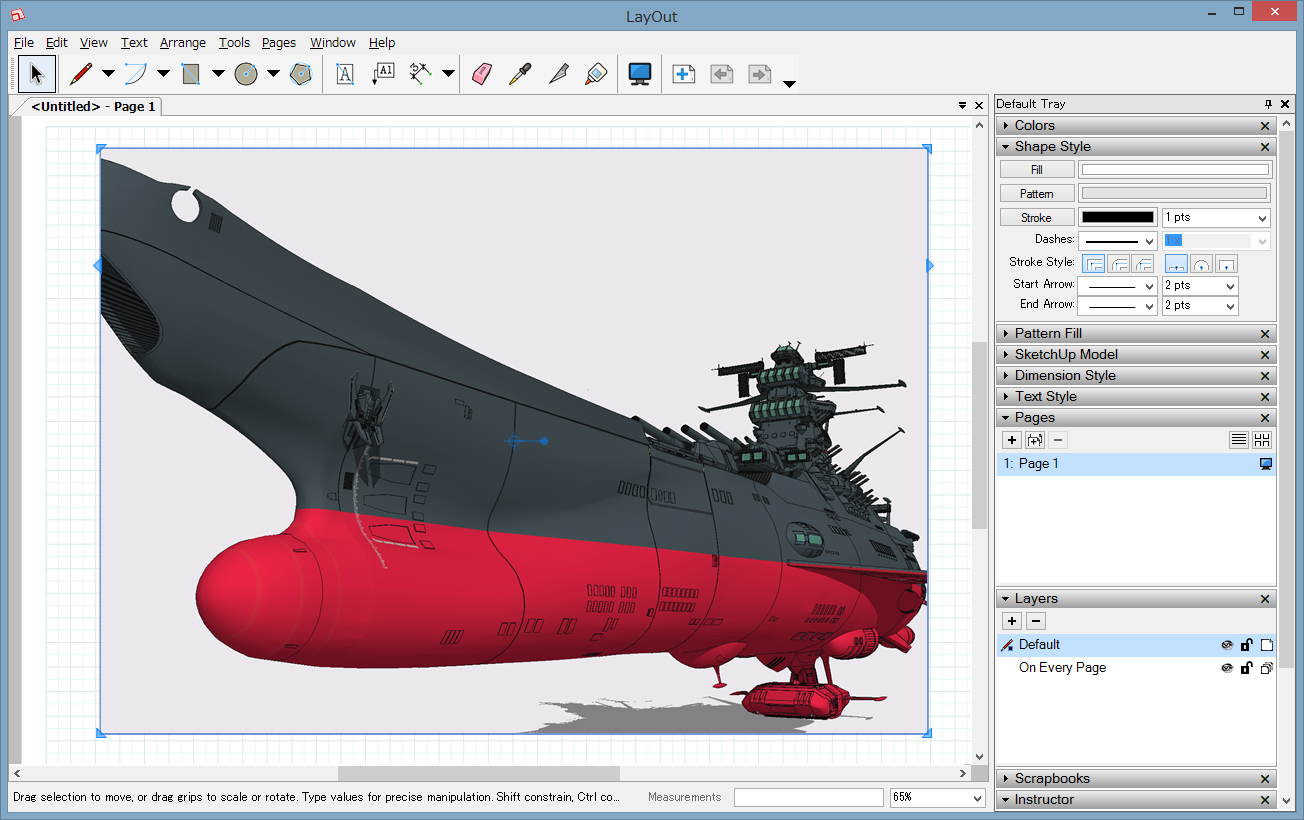
Task: Expand the SketchUp Model panel
Action: pyautogui.click(x=1006, y=355)
